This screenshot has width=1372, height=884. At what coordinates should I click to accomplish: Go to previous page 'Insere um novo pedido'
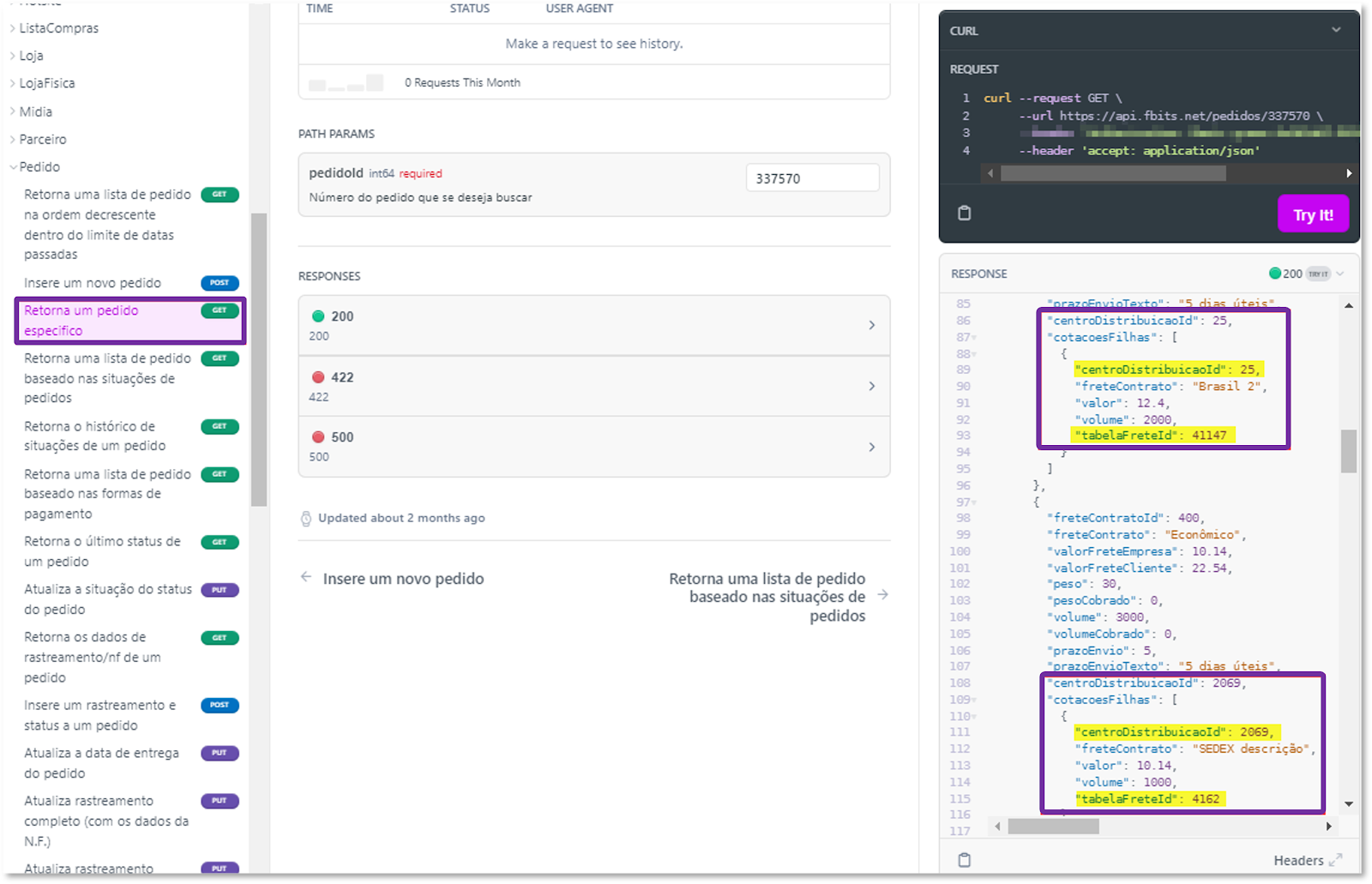pyautogui.click(x=403, y=579)
